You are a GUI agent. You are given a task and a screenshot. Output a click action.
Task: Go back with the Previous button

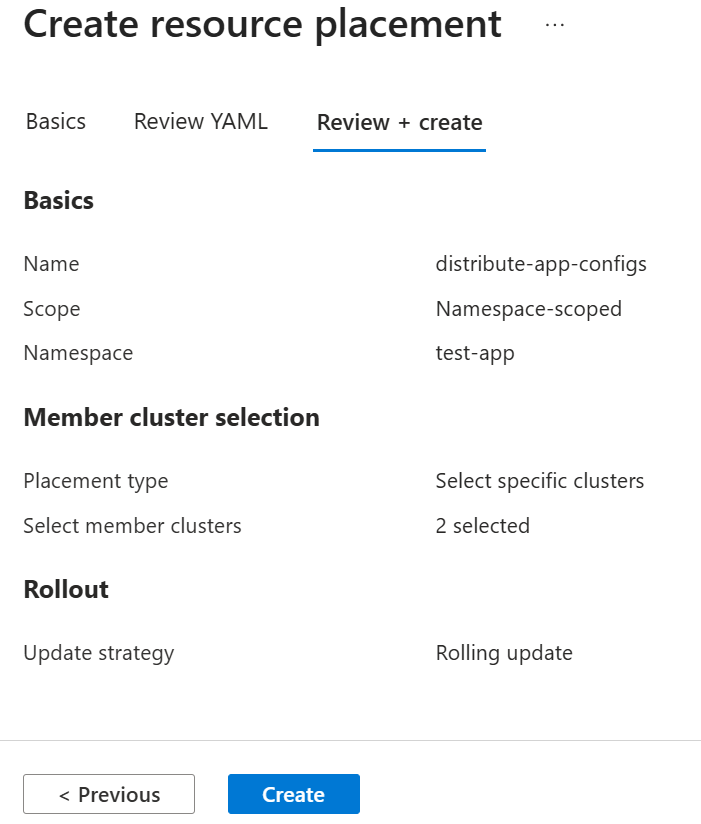[109, 794]
